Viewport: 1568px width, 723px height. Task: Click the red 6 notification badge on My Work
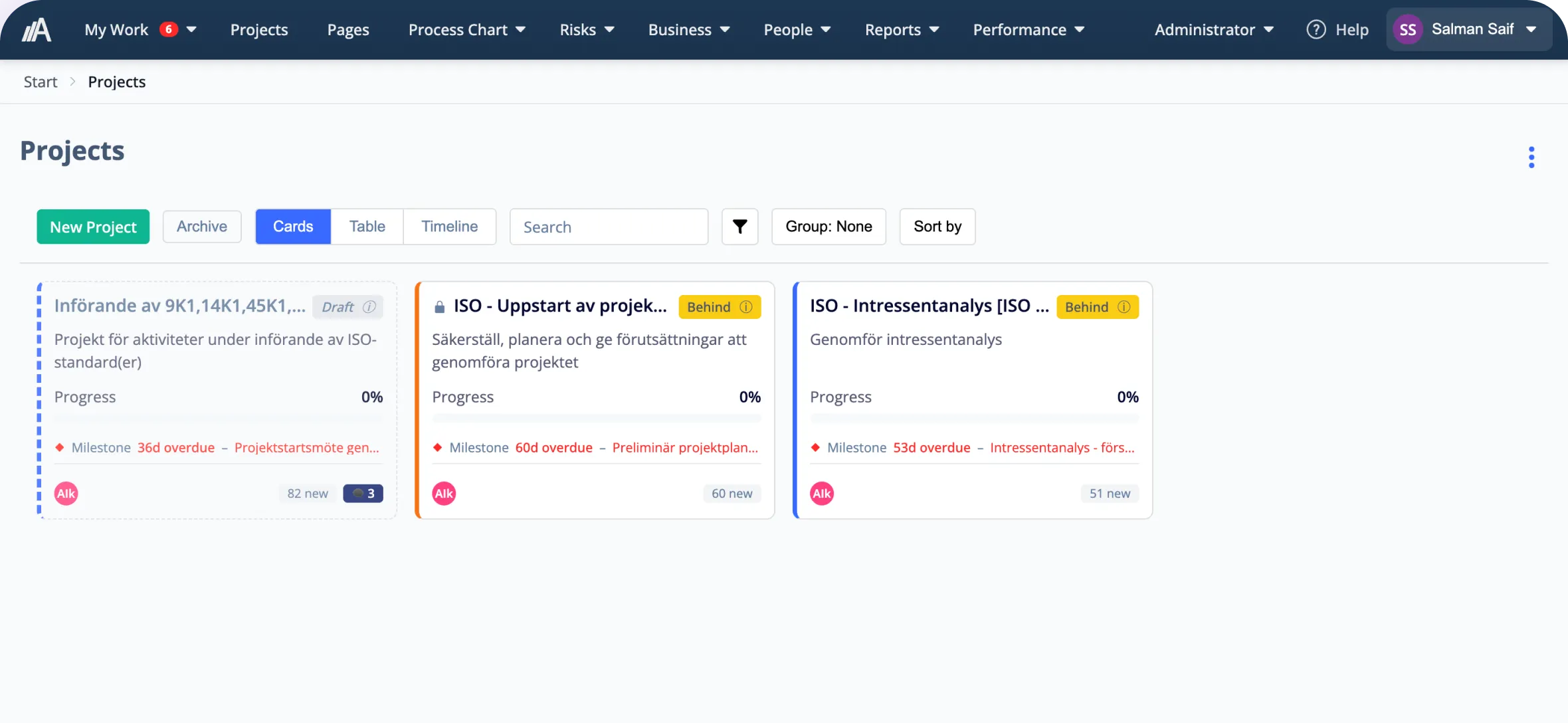[x=169, y=29]
